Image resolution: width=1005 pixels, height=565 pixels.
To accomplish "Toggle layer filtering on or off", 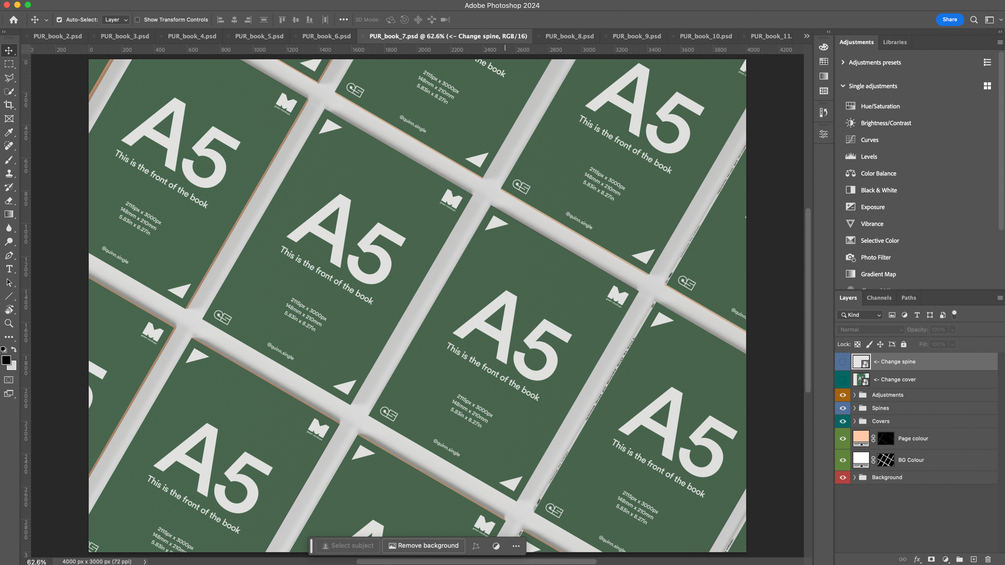I will pos(954,314).
